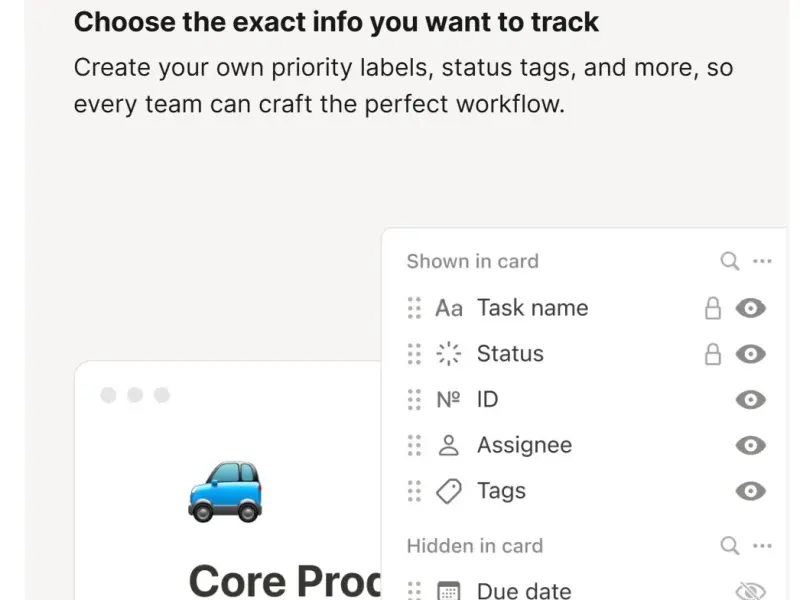Hide the Task name property via eye icon
This screenshot has height=600, width=800.
tap(750, 308)
